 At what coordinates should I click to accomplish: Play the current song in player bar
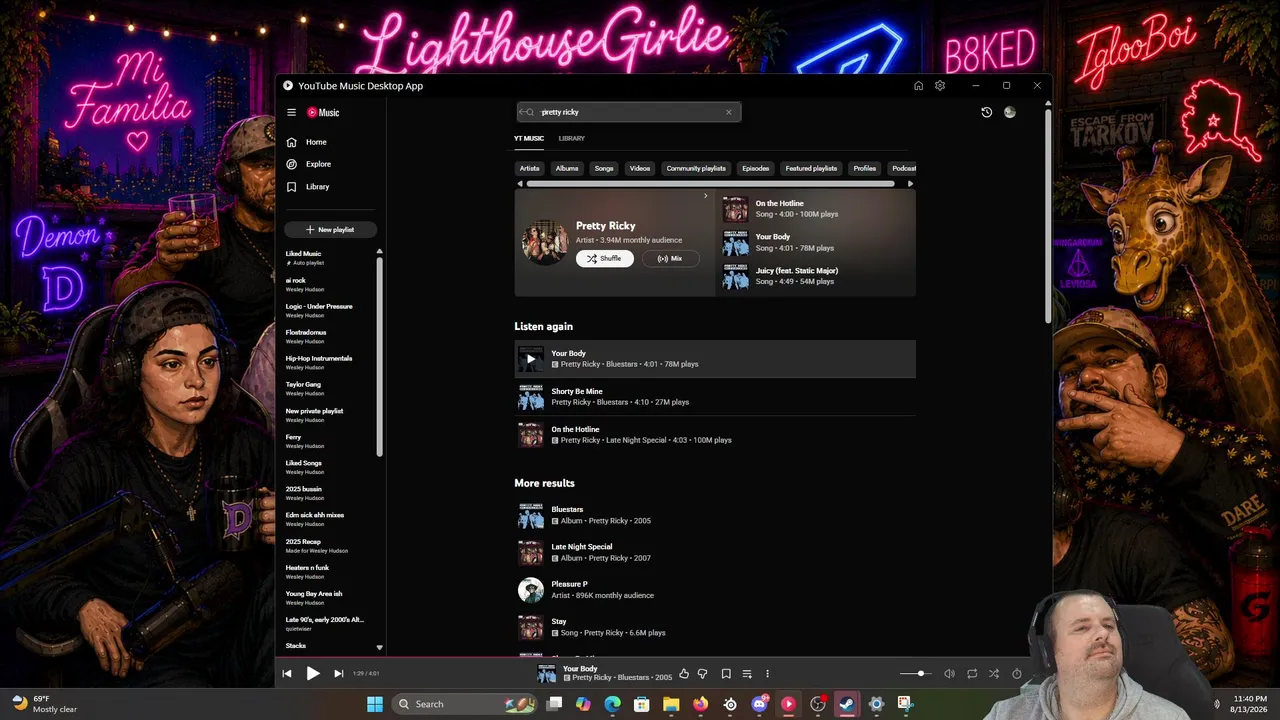tap(313, 674)
